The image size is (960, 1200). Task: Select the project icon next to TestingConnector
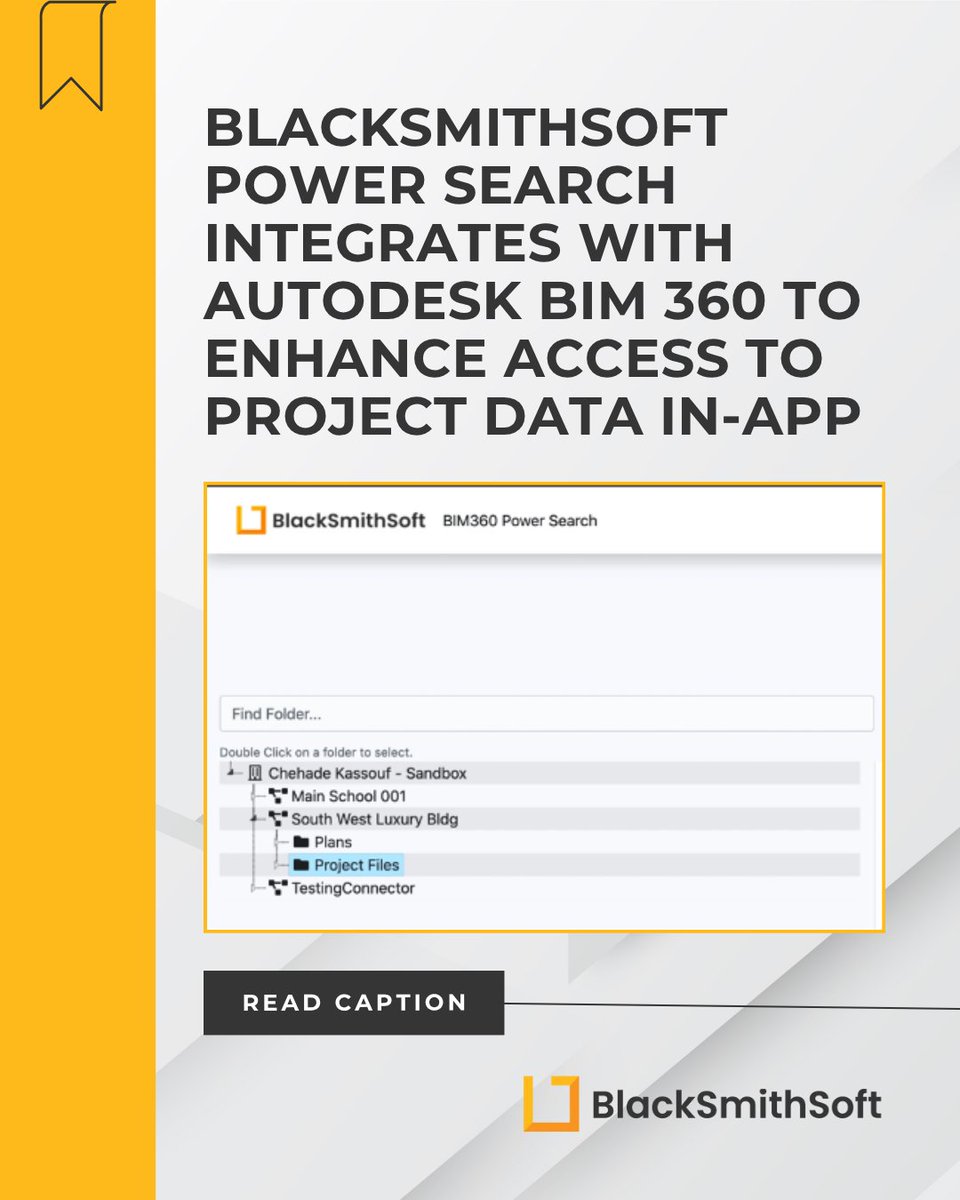(x=277, y=888)
